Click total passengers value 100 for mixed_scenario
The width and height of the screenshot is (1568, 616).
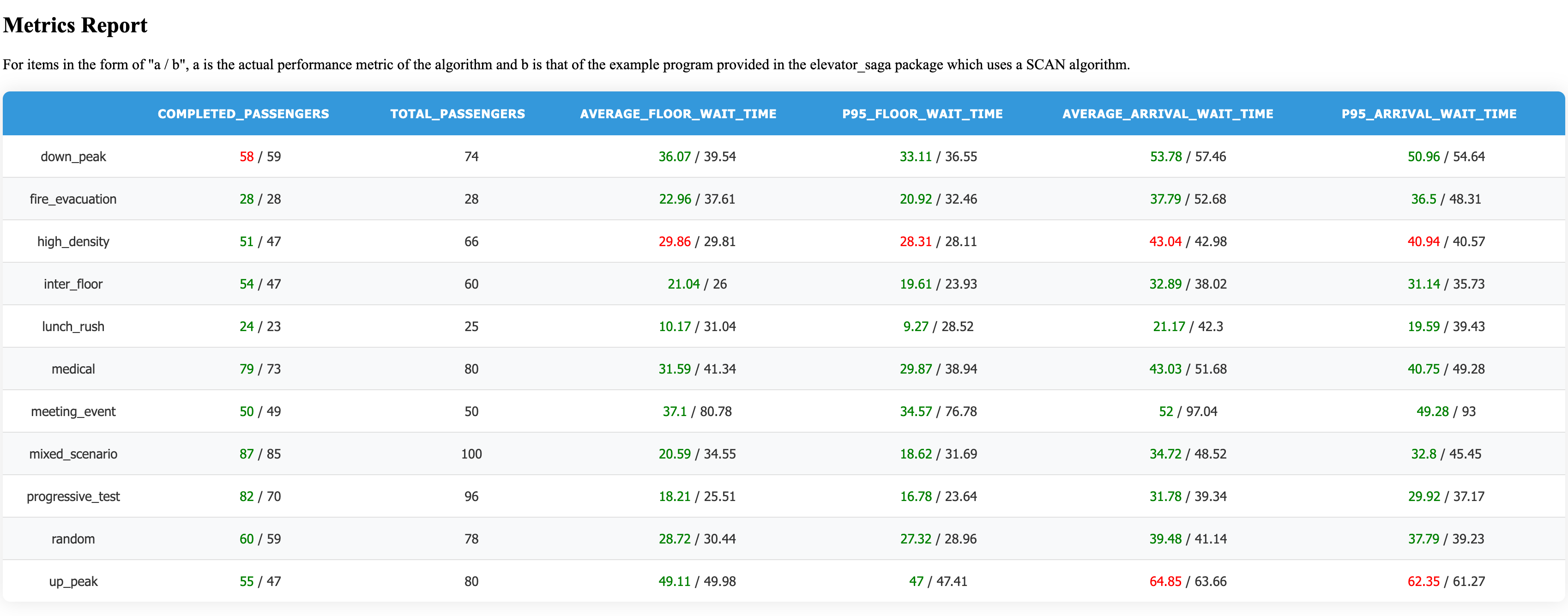[471, 454]
